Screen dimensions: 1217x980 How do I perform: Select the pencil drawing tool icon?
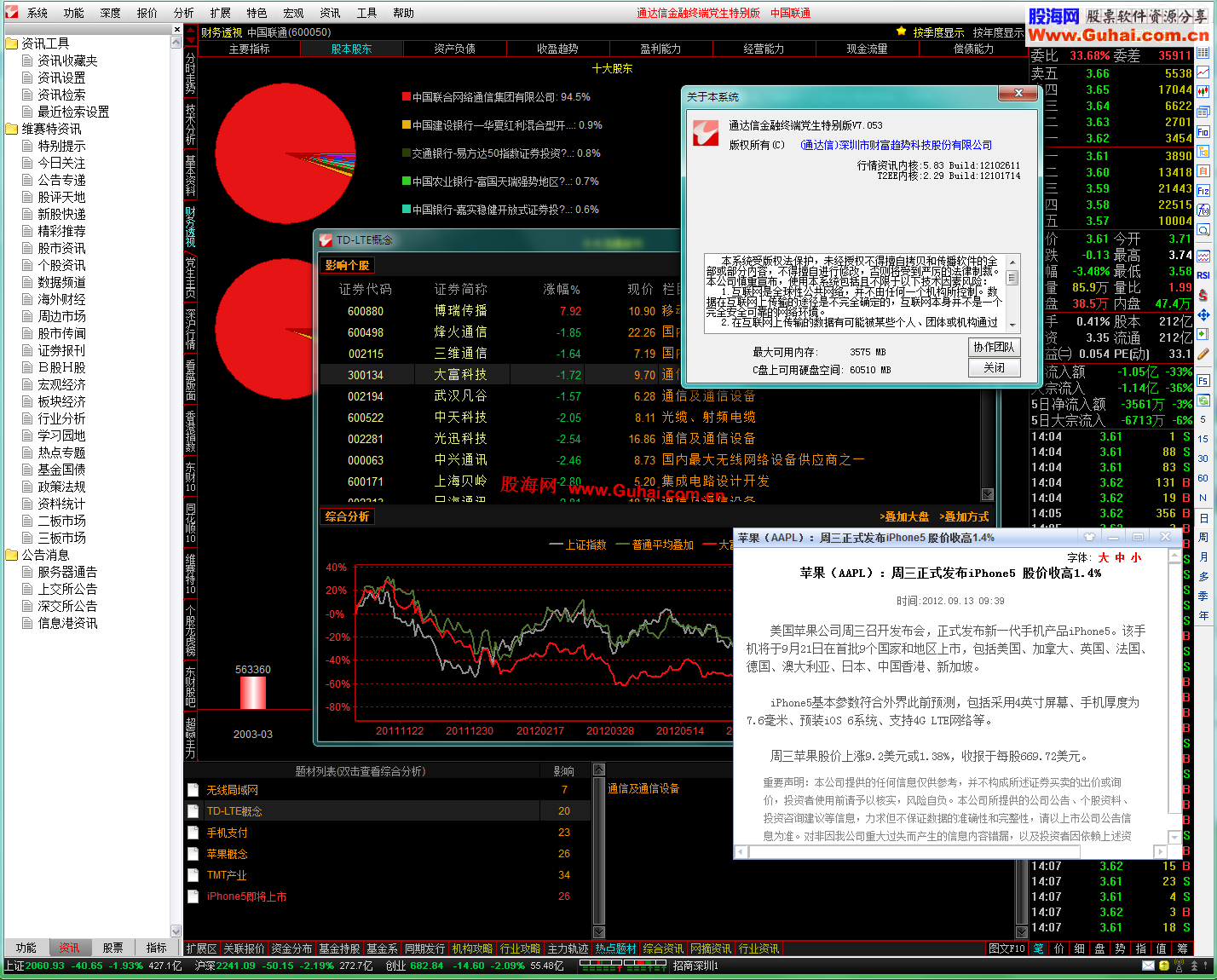coord(1203,354)
